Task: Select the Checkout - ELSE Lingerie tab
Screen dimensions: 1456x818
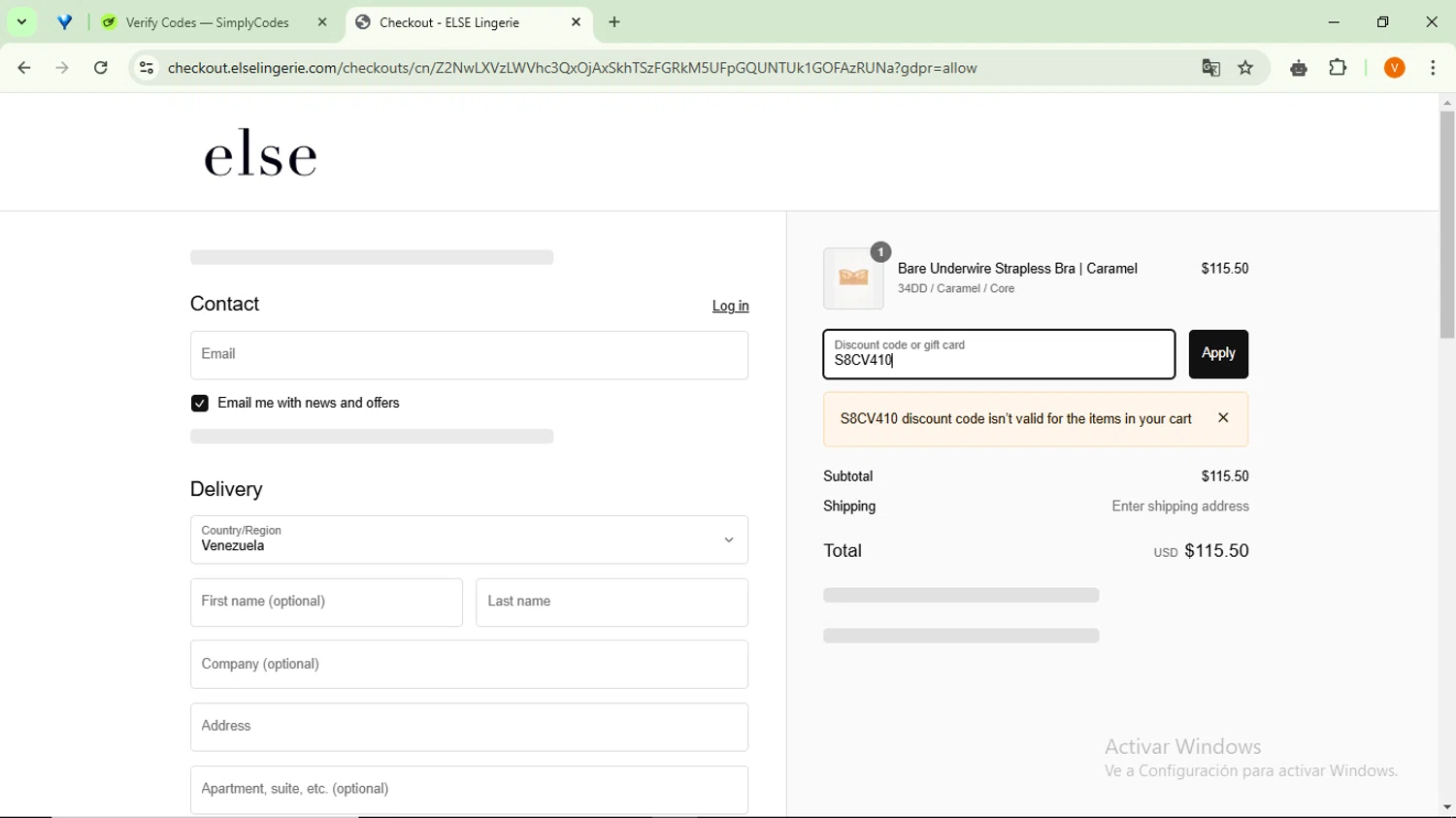Action: click(x=449, y=22)
